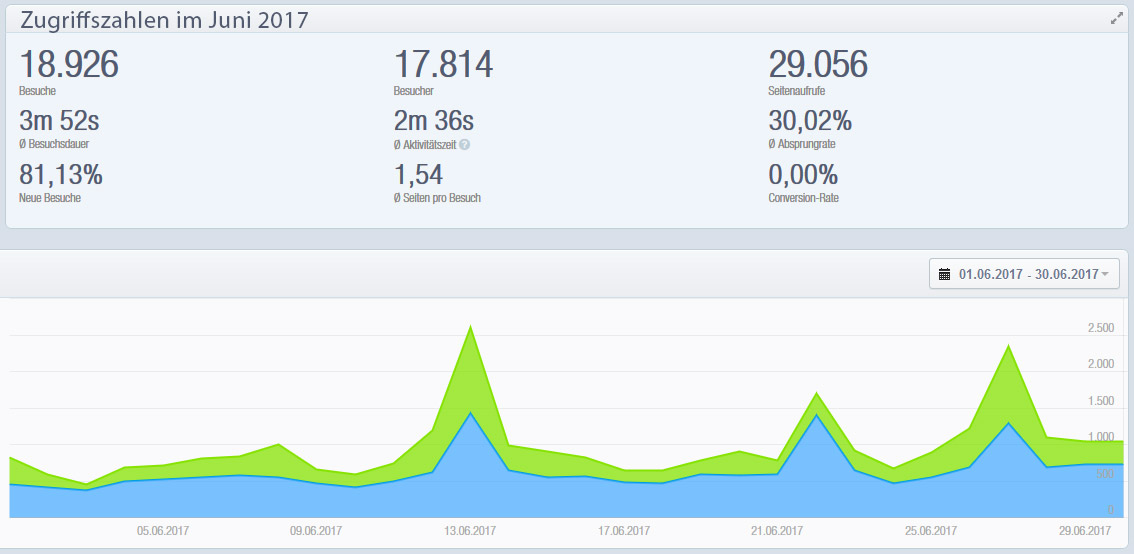Select the 30,02% Absprungrate metric

point(810,122)
